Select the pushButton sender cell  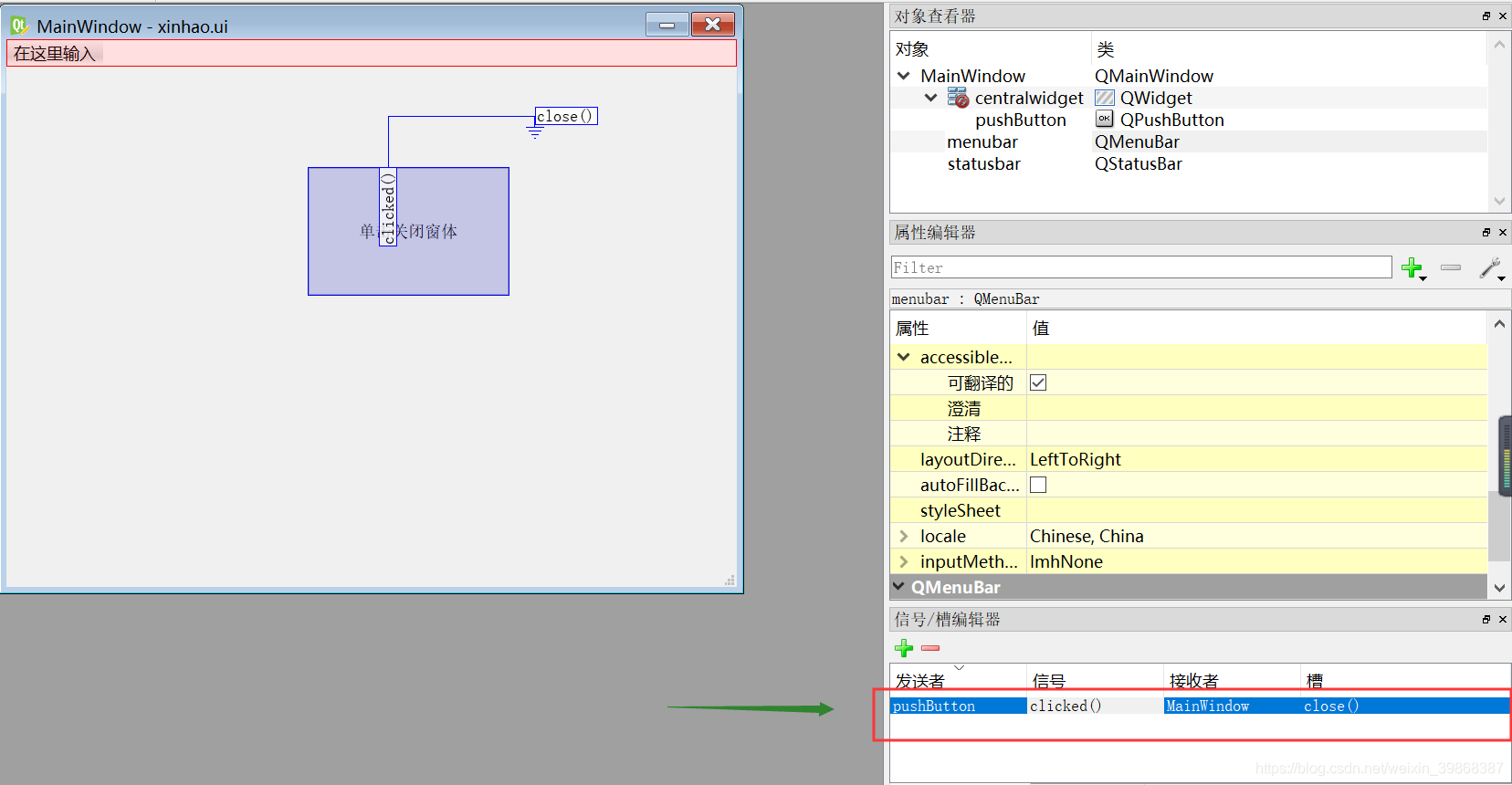(x=959, y=706)
